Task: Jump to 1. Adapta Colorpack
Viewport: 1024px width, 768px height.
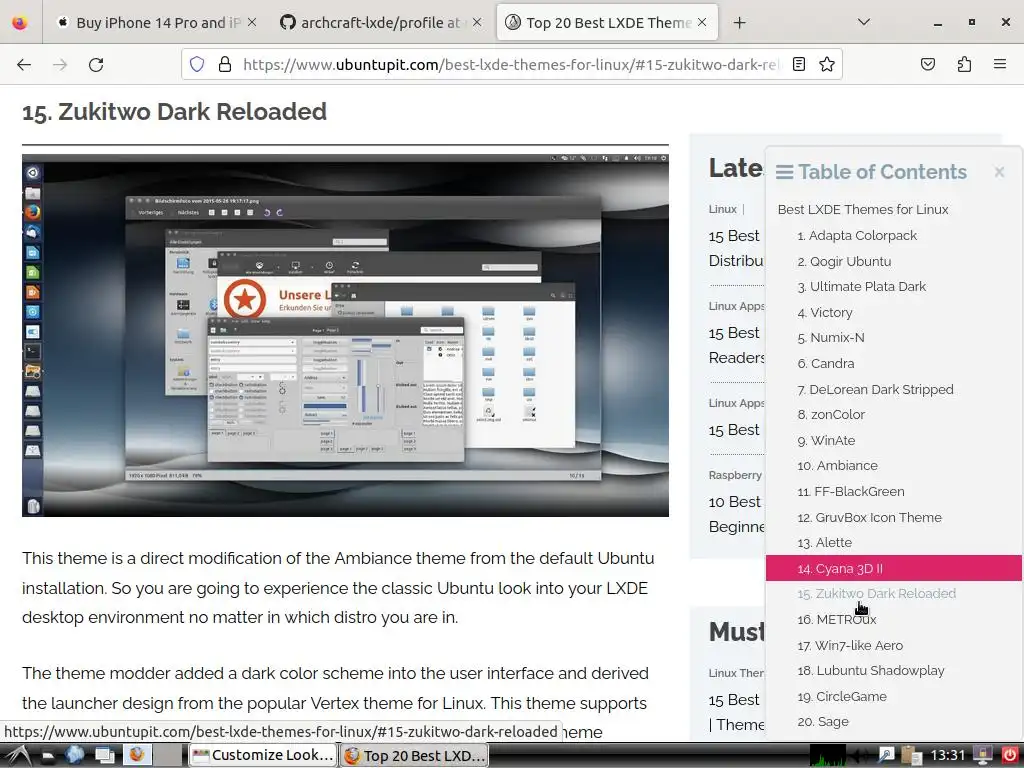Action: pos(857,235)
